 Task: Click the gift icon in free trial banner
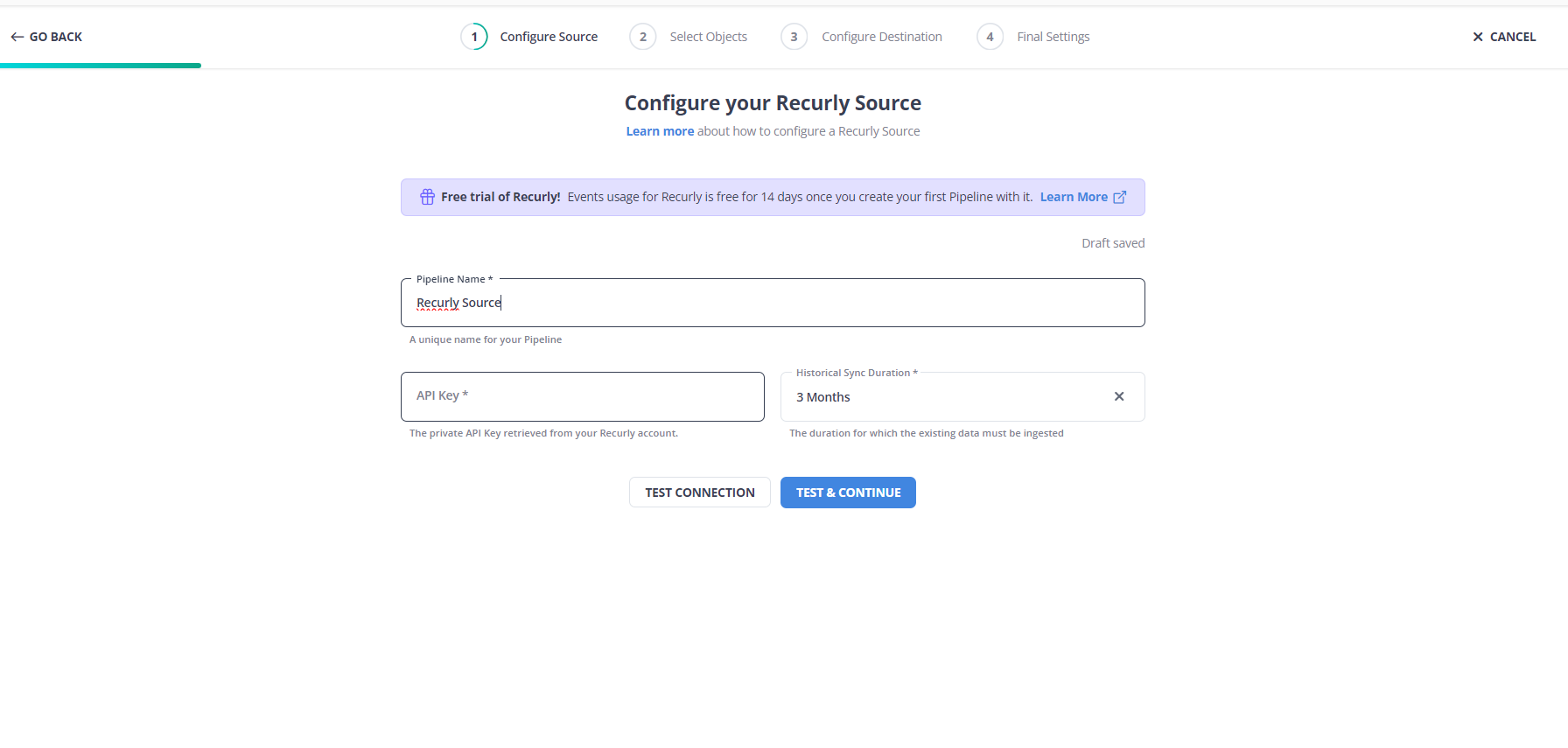pyautogui.click(x=427, y=197)
